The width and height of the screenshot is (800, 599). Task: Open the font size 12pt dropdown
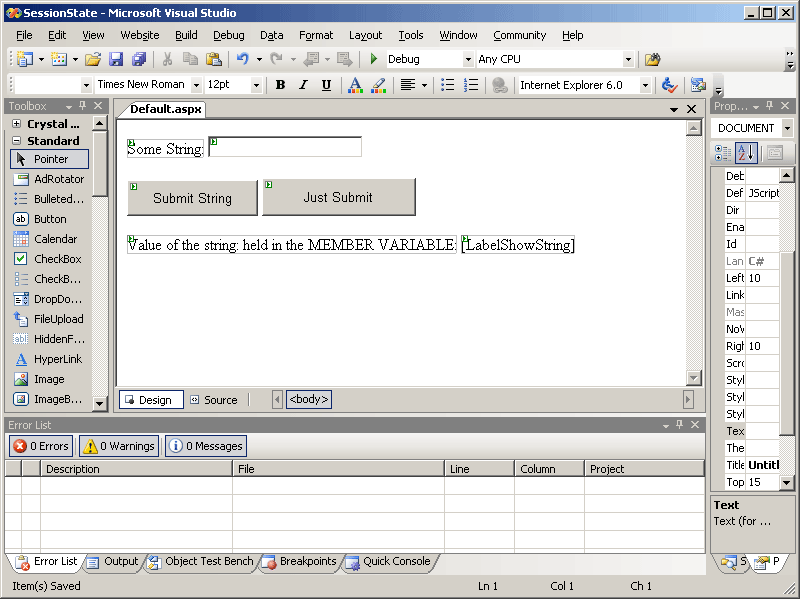tap(256, 85)
